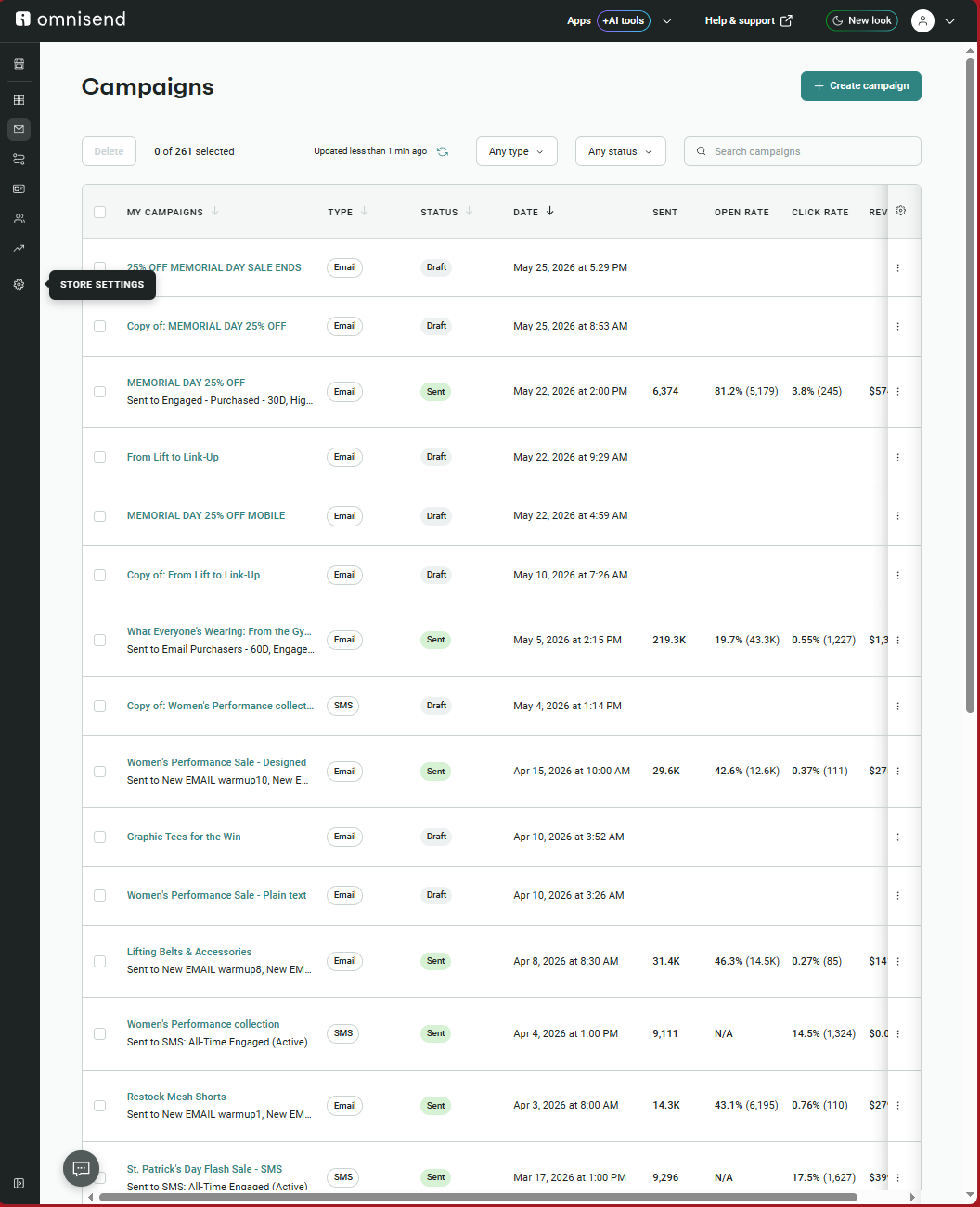Check the What Everyone's Wearing row
Viewport: 980px width, 1207px height.
click(x=100, y=640)
